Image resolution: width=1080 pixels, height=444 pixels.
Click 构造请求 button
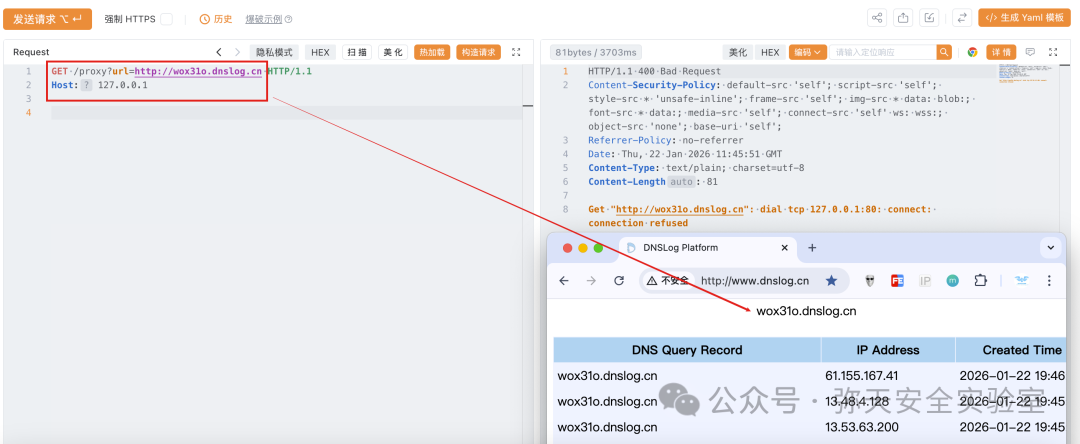click(478, 52)
